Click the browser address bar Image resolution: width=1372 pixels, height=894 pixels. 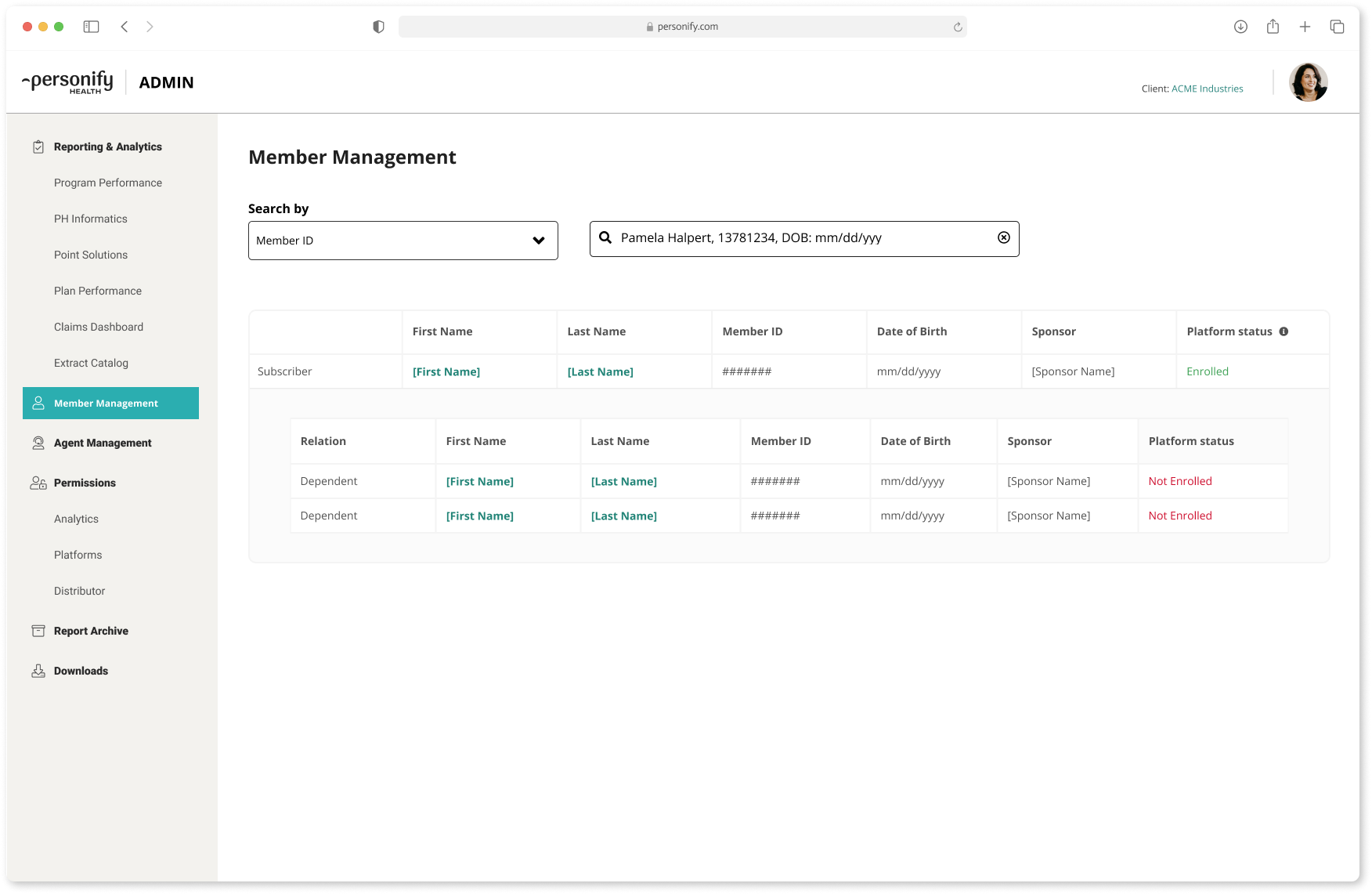(682, 27)
